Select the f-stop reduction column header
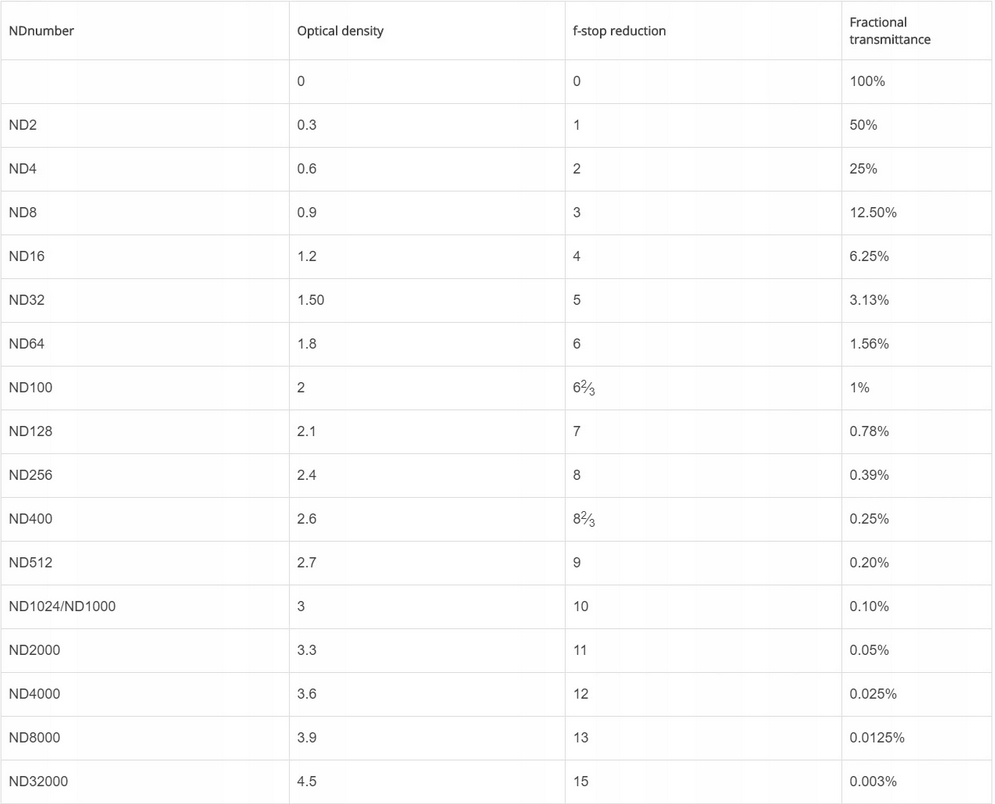 619,31
